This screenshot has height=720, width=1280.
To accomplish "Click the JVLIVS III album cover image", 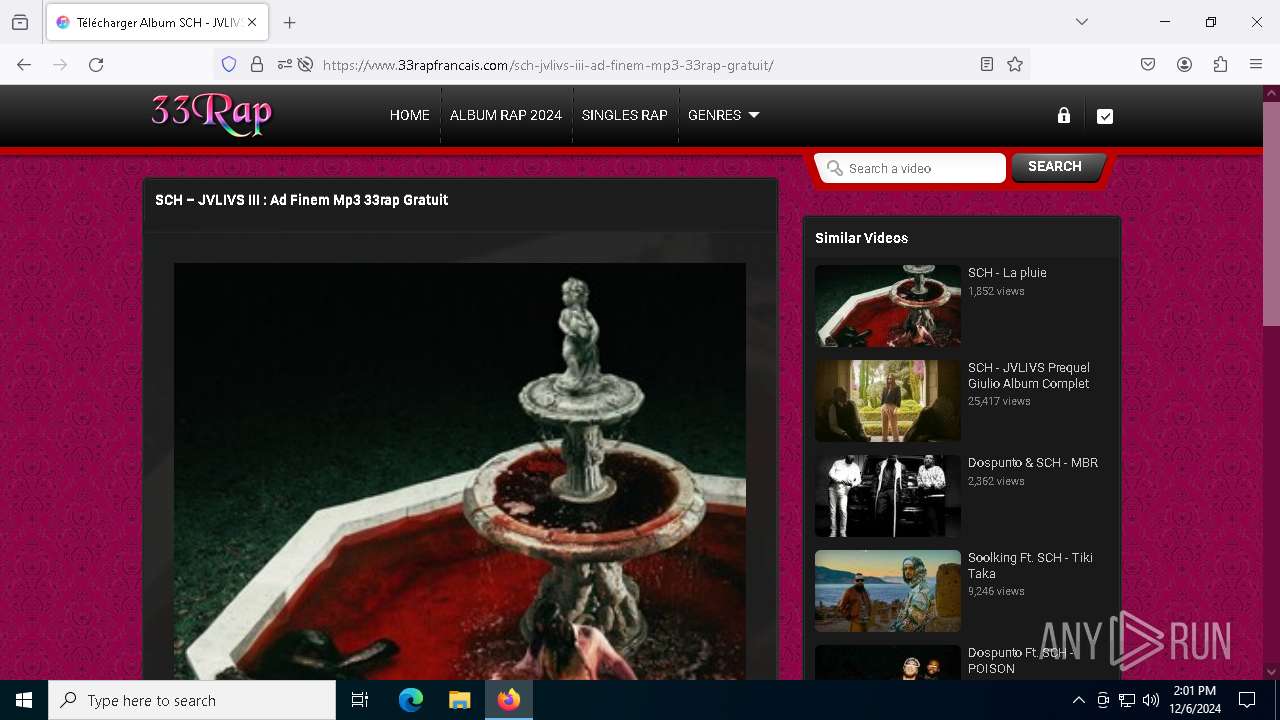I will pos(460,471).
